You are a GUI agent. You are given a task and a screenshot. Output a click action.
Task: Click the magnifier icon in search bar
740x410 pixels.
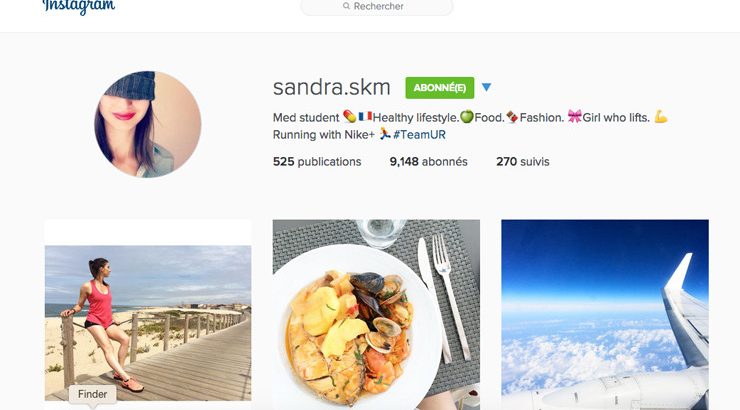pos(346,6)
